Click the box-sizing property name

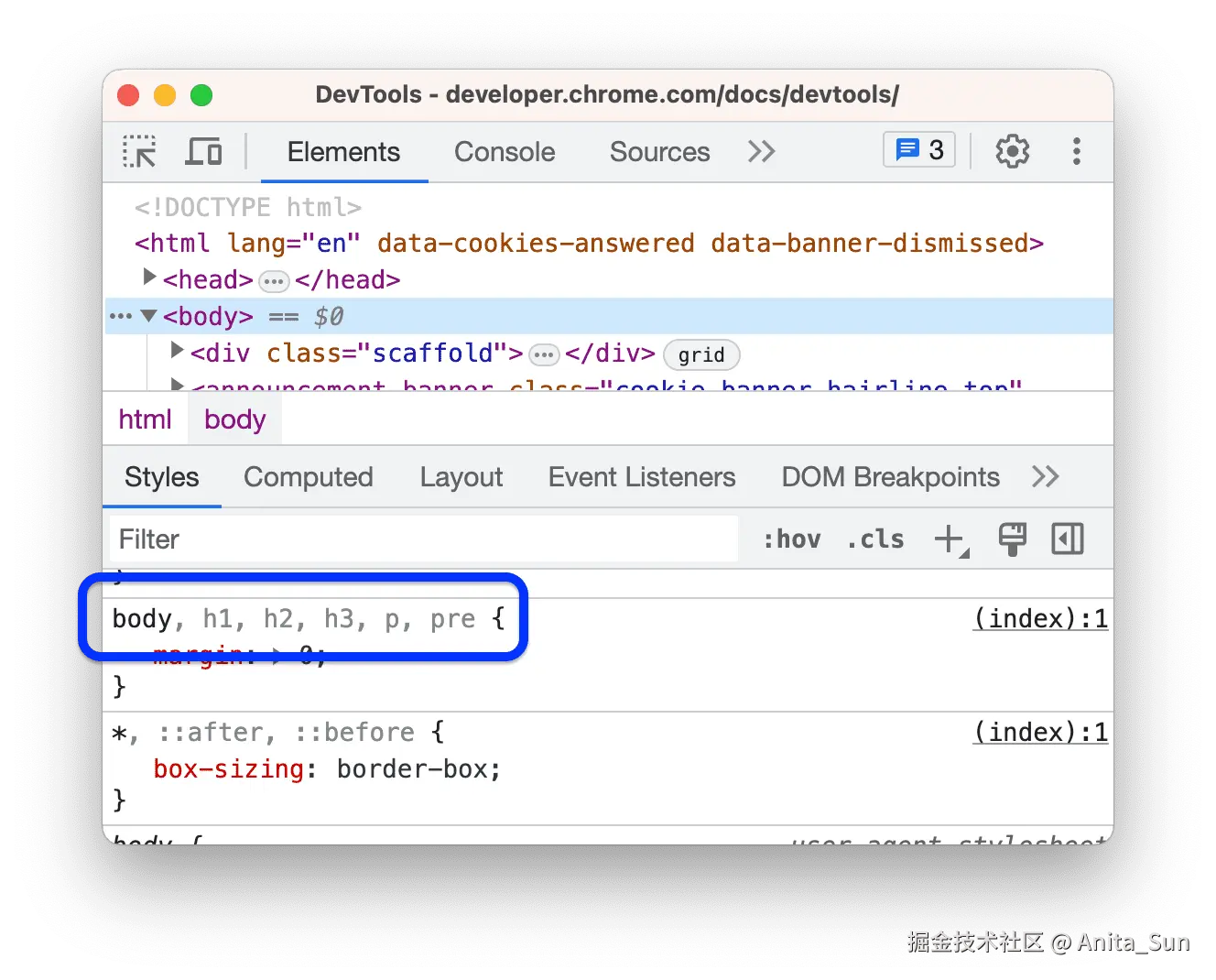tap(228, 769)
